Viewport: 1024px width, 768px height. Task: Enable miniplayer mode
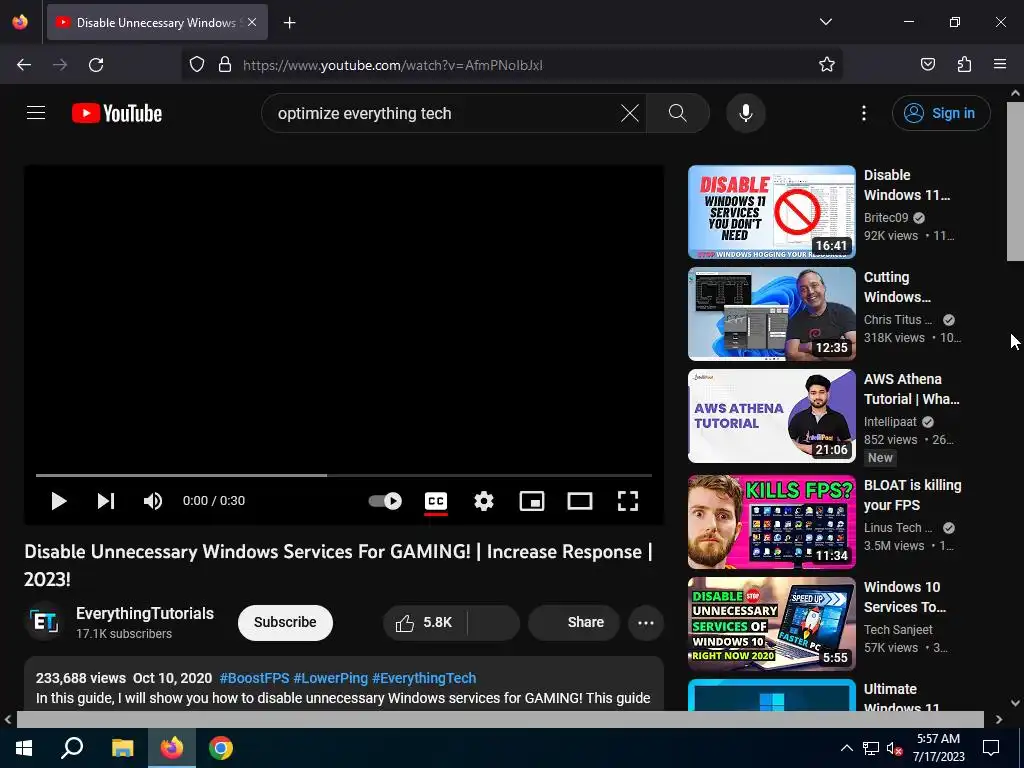point(532,501)
